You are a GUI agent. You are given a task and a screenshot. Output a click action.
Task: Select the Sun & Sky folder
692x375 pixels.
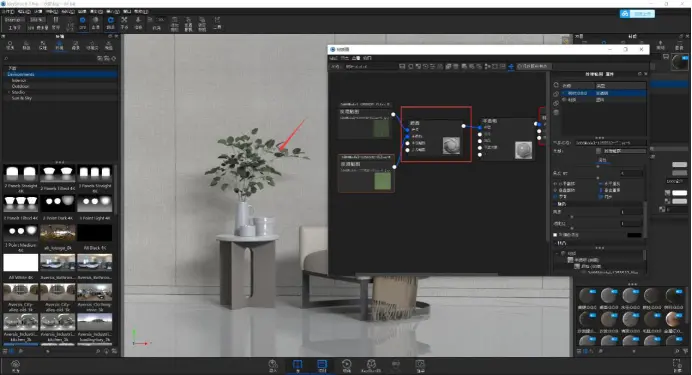point(22,98)
